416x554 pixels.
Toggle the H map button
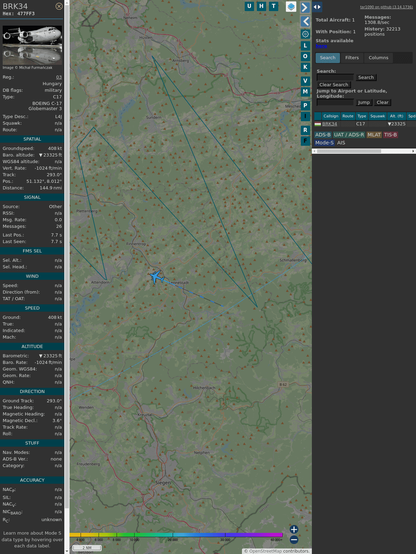coord(261,6)
